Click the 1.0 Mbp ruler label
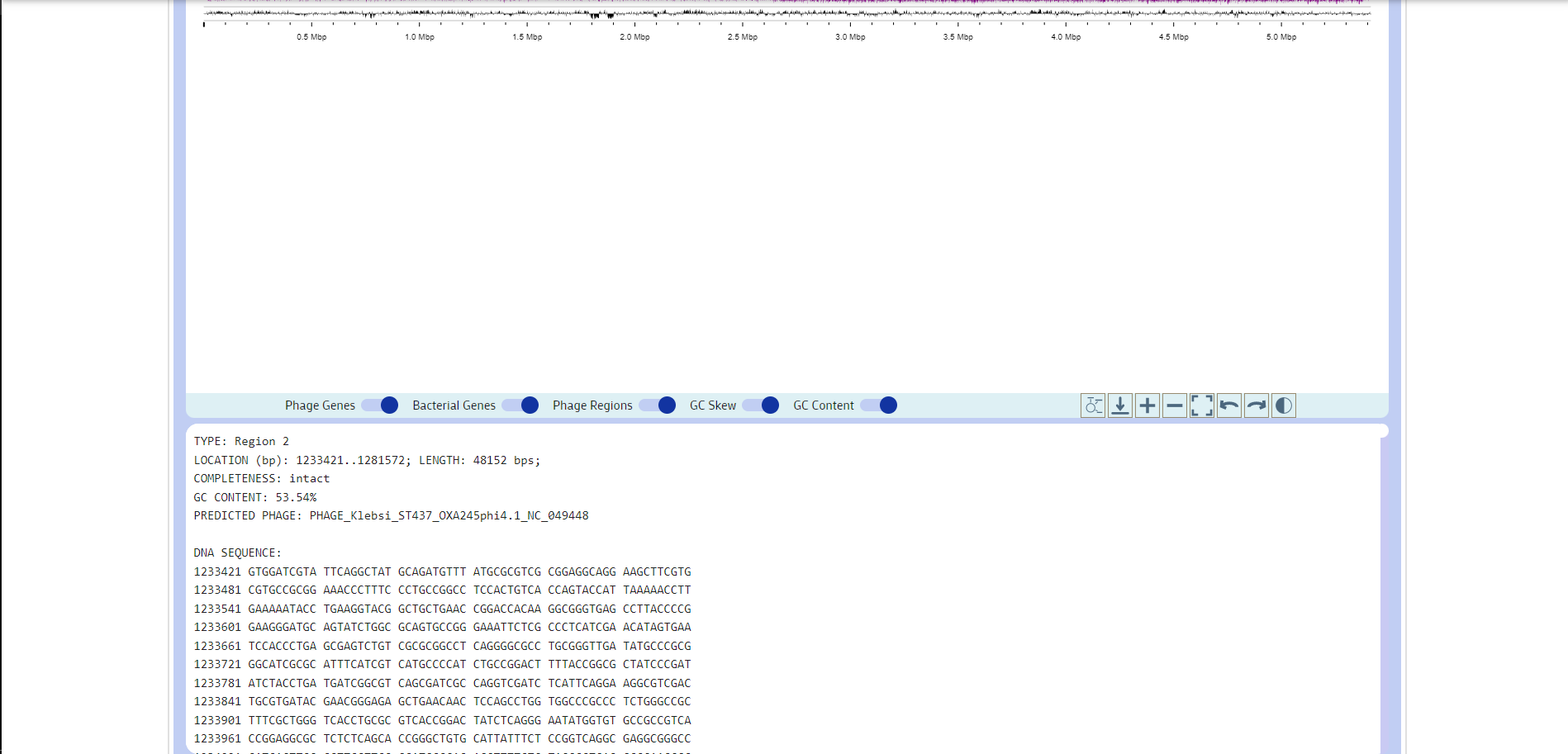Image resolution: width=1568 pixels, height=754 pixels. coord(419,37)
